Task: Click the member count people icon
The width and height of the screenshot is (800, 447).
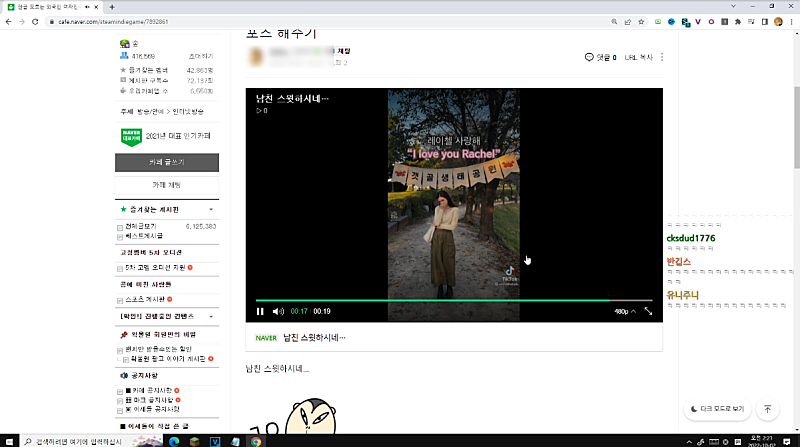Action: click(x=124, y=56)
